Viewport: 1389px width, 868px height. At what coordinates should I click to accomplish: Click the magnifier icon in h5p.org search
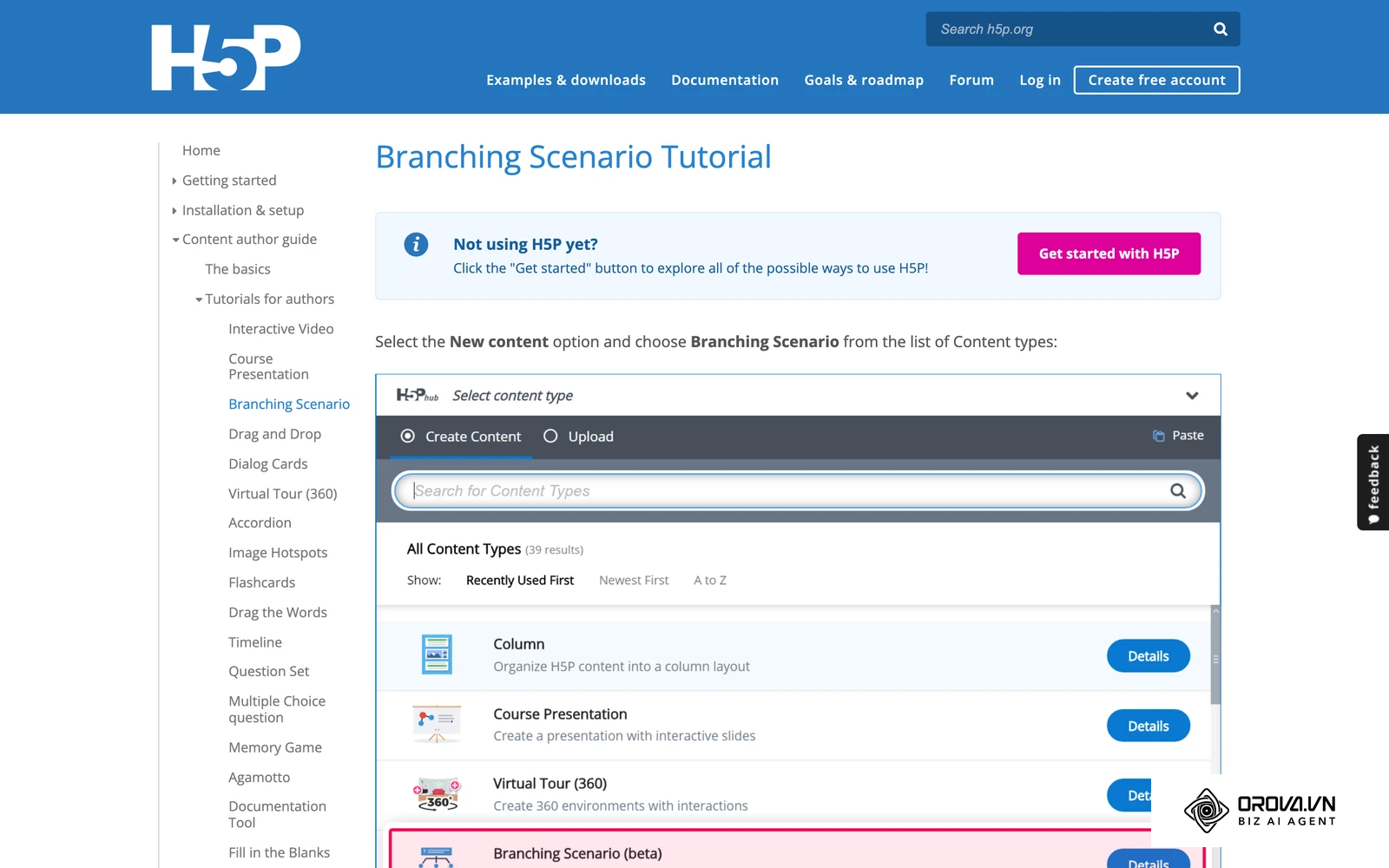pyautogui.click(x=1220, y=29)
